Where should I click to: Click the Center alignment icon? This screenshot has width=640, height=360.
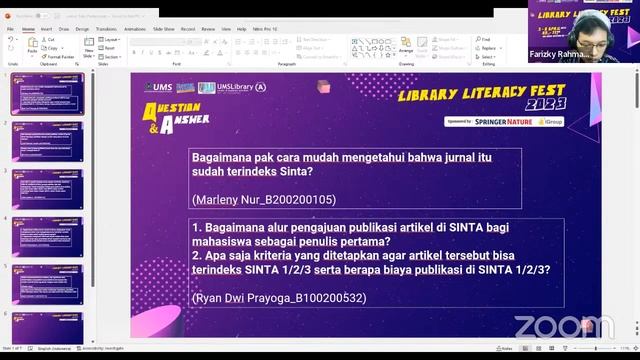point(247,53)
